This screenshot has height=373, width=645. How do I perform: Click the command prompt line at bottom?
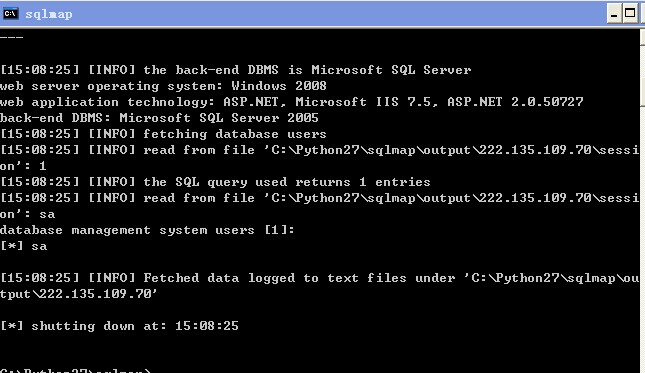pos(76,370)
